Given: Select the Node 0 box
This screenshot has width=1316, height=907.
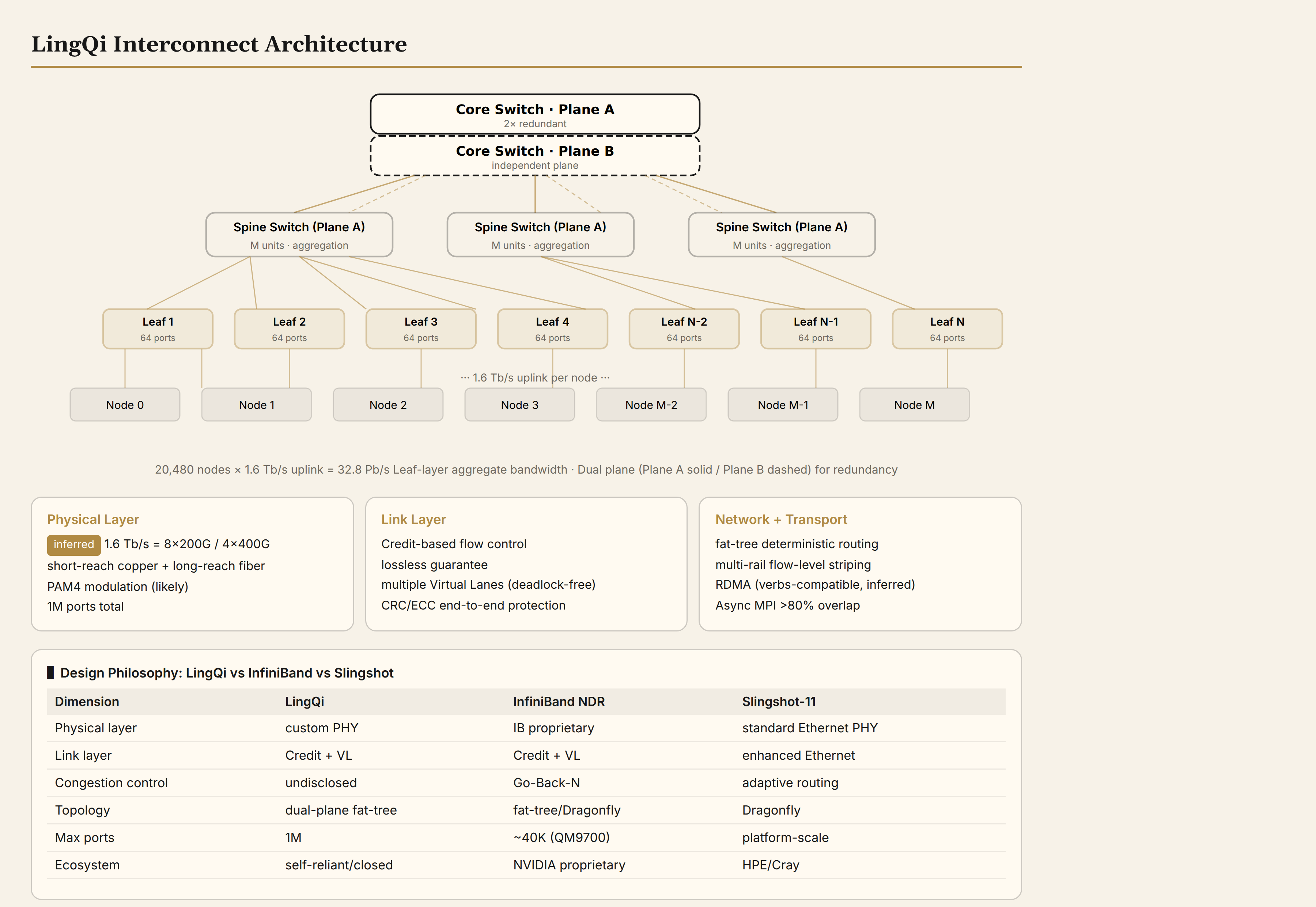Looking at the screenshot, I should point(125,405).
